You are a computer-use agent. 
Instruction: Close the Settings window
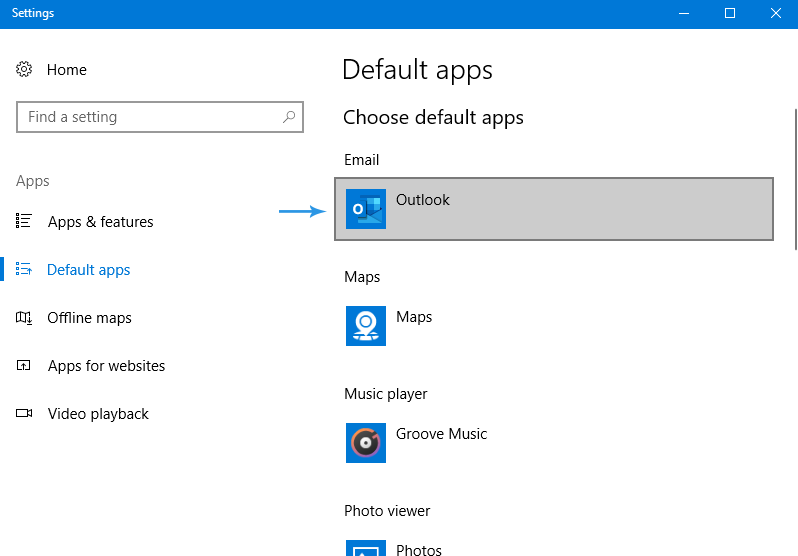(x=776, y=13)
